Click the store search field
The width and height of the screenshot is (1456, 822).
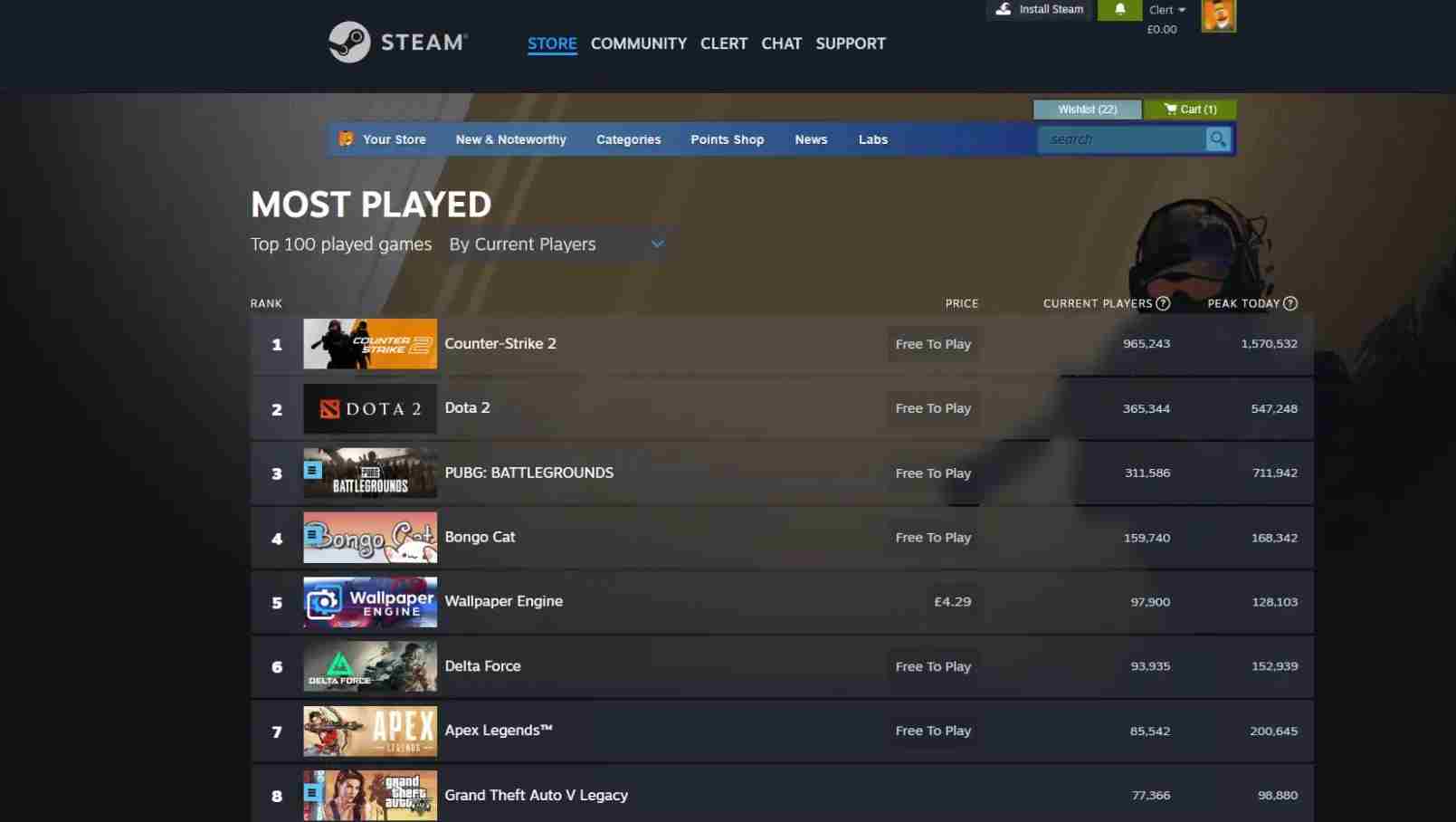[x=1122, y=139]
